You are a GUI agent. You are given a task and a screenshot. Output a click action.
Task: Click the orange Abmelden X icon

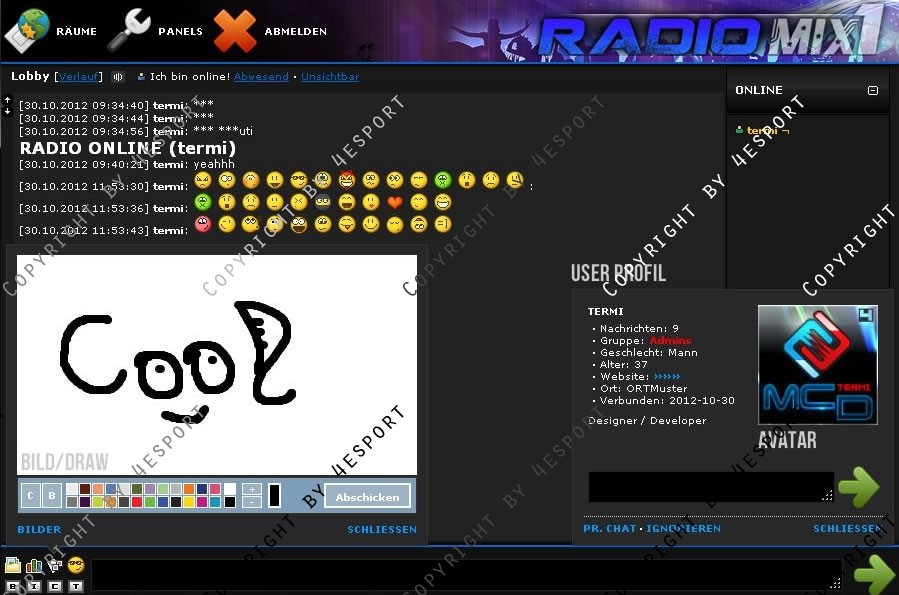pyautogui.click(x=235, y=31)
